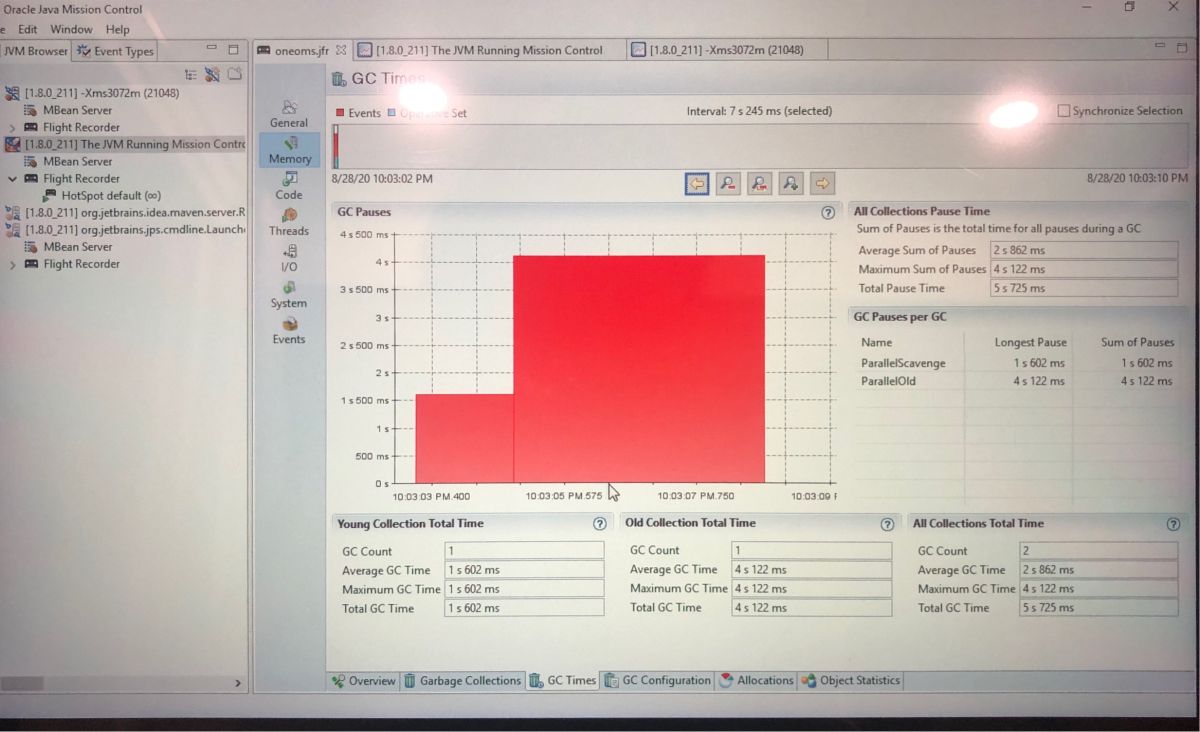
Task: Click the zoom in magnifier button
Action: [790, 183]
